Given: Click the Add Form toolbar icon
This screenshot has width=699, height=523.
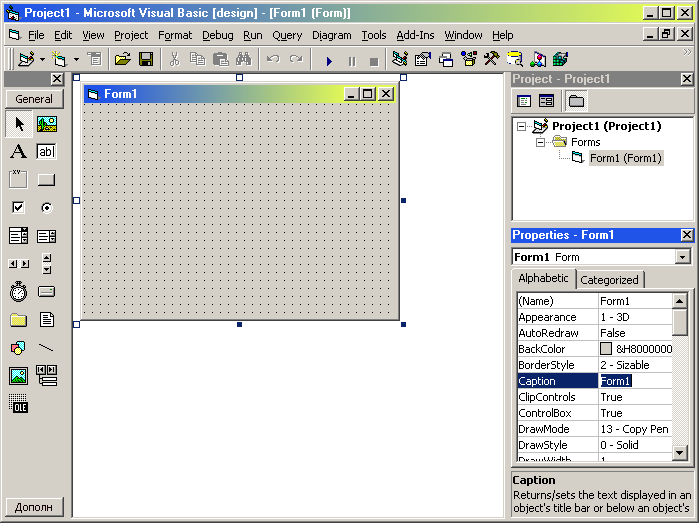Looking at the screenshot, I should (x=58, y=59).
